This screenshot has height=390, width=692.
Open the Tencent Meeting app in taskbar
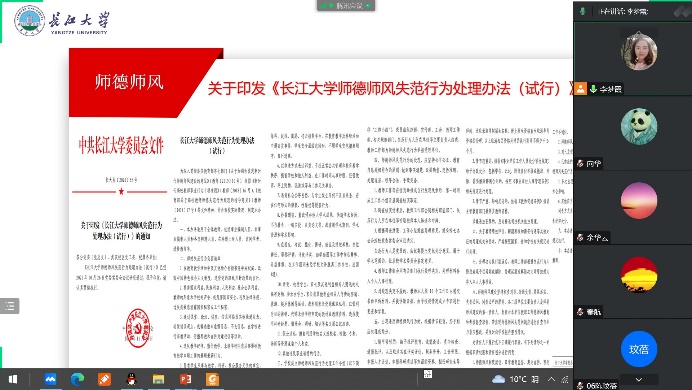[x=50, y=379]
